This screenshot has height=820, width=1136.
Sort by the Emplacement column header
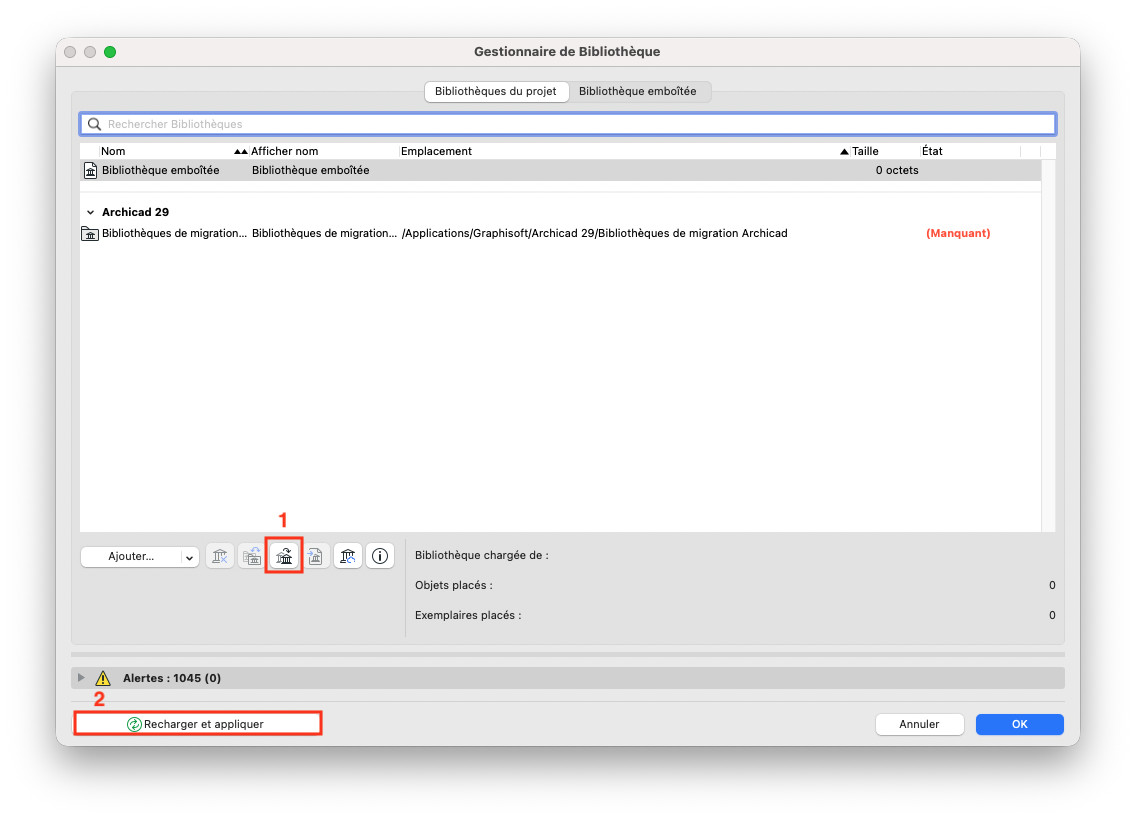pyautogui.click(x=436, y=151)
